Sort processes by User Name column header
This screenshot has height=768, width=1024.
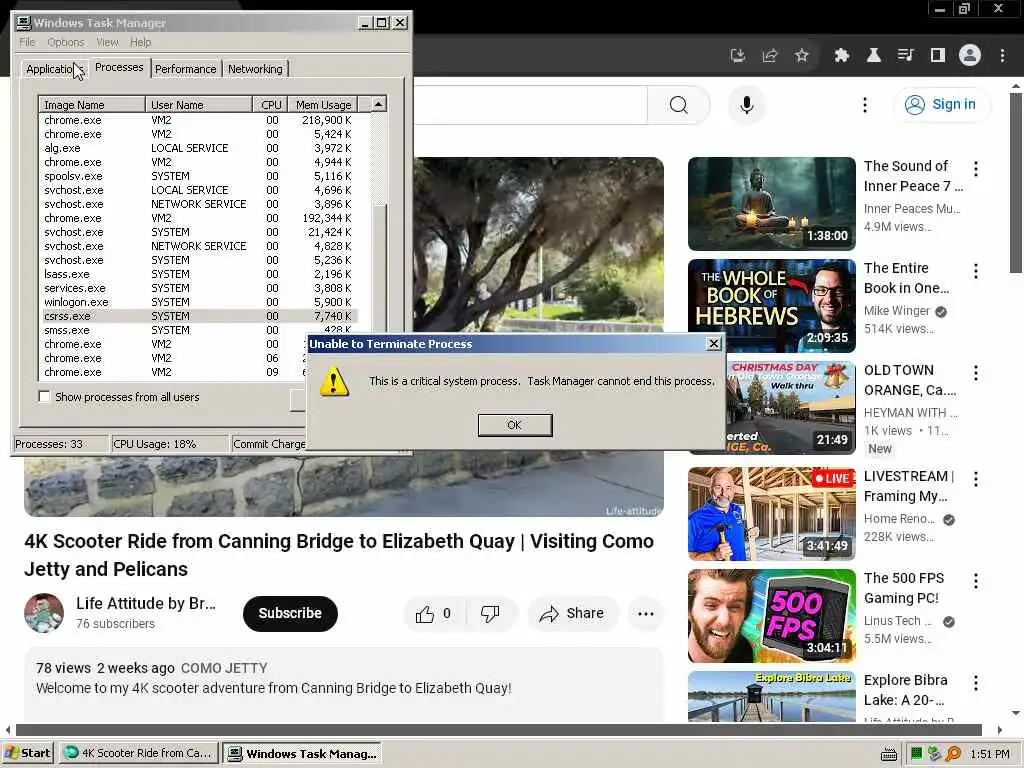tap(199, 104)
